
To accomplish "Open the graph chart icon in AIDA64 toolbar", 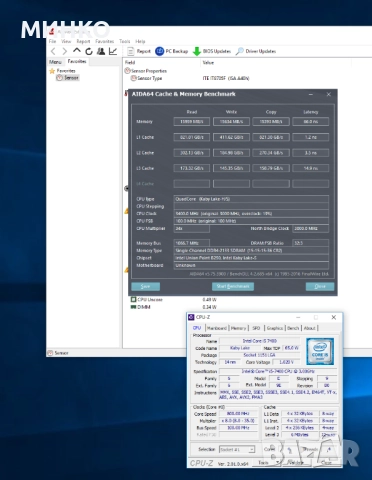I will coord(113,51).
